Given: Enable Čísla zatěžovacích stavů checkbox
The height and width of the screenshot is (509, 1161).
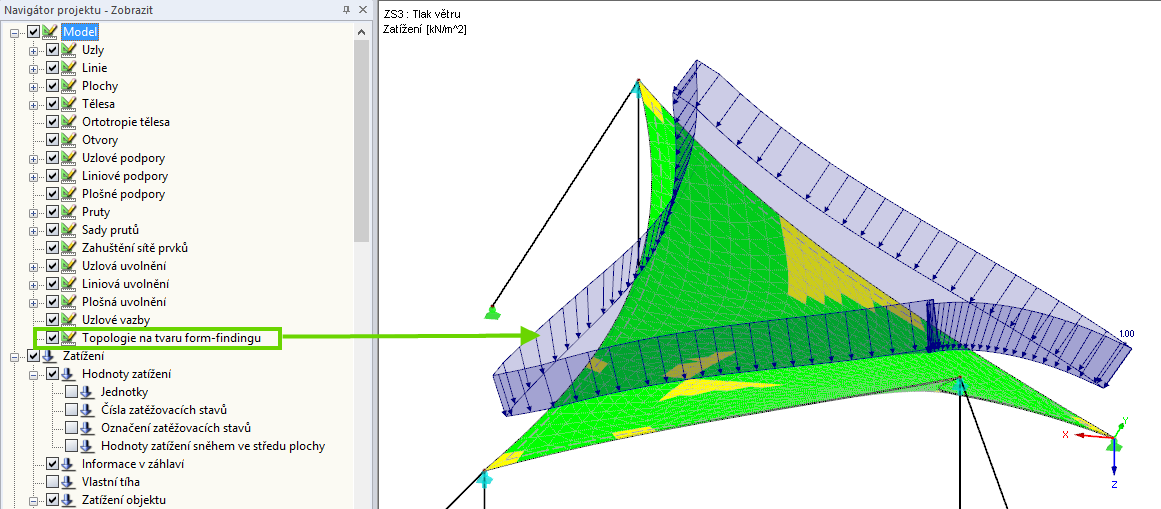Looking at the screenshot, I should (x=70, y=410).
